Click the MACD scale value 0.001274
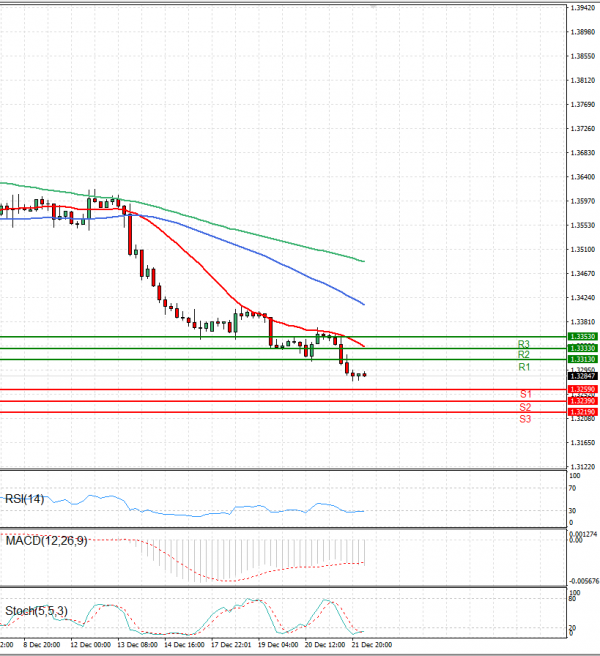This screenshot has width=600, height=656. pyautogui.click(x=584, y=535)
